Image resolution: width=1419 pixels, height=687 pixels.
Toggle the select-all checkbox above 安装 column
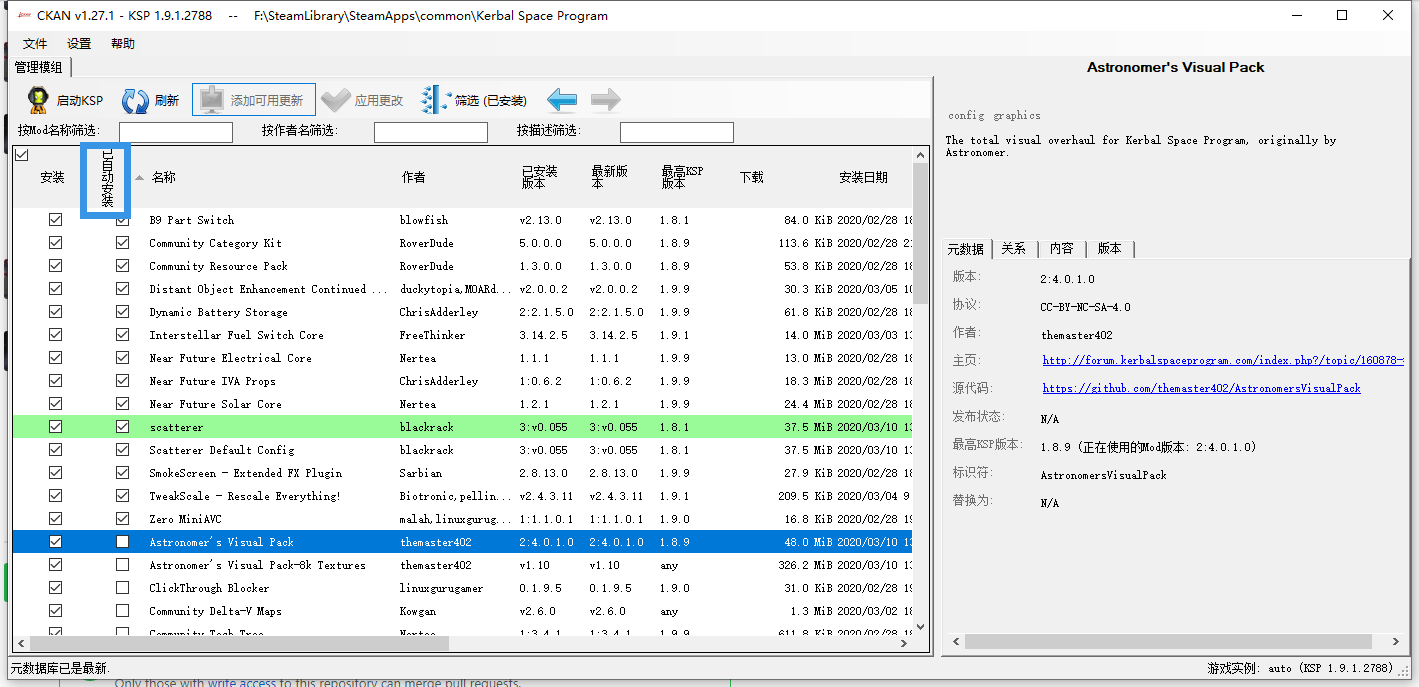(22, 155)
